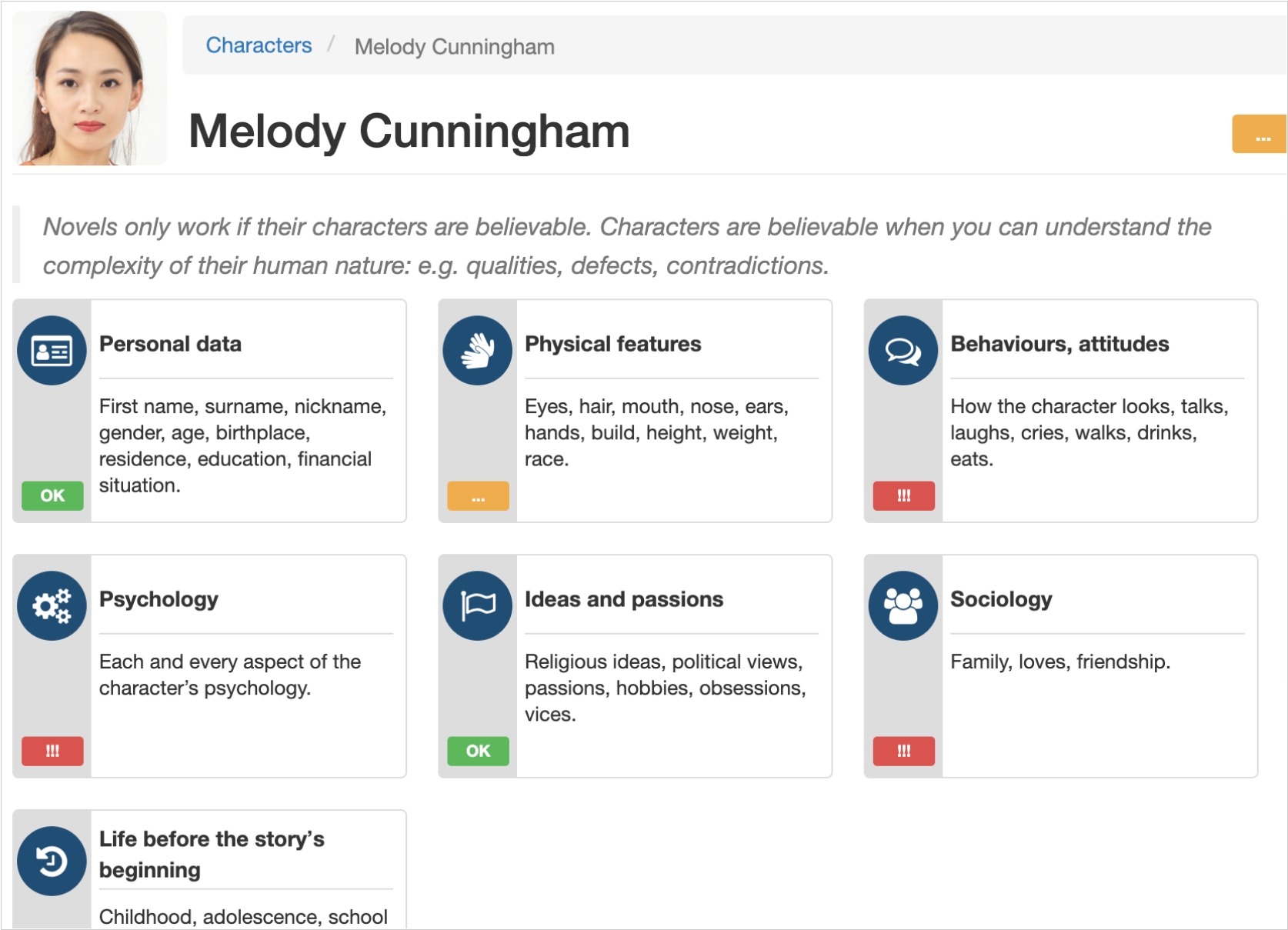Click the Physical features hands icon
This screenshot has width=1288, height=930.
click(477, 351)
